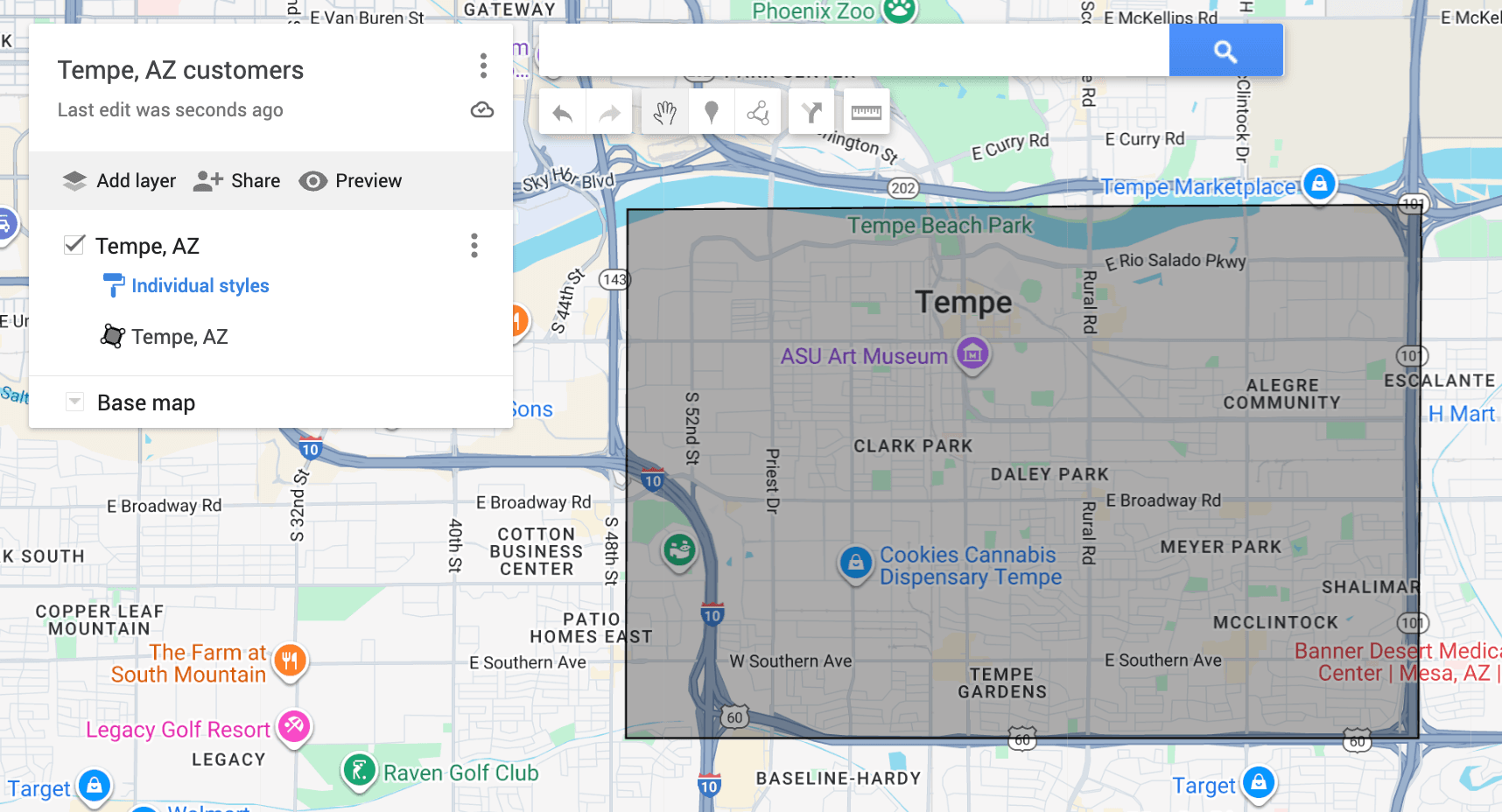Click the Target shopping pin at bottom right
This screenshot has width=1502, height=812.
1259,782
